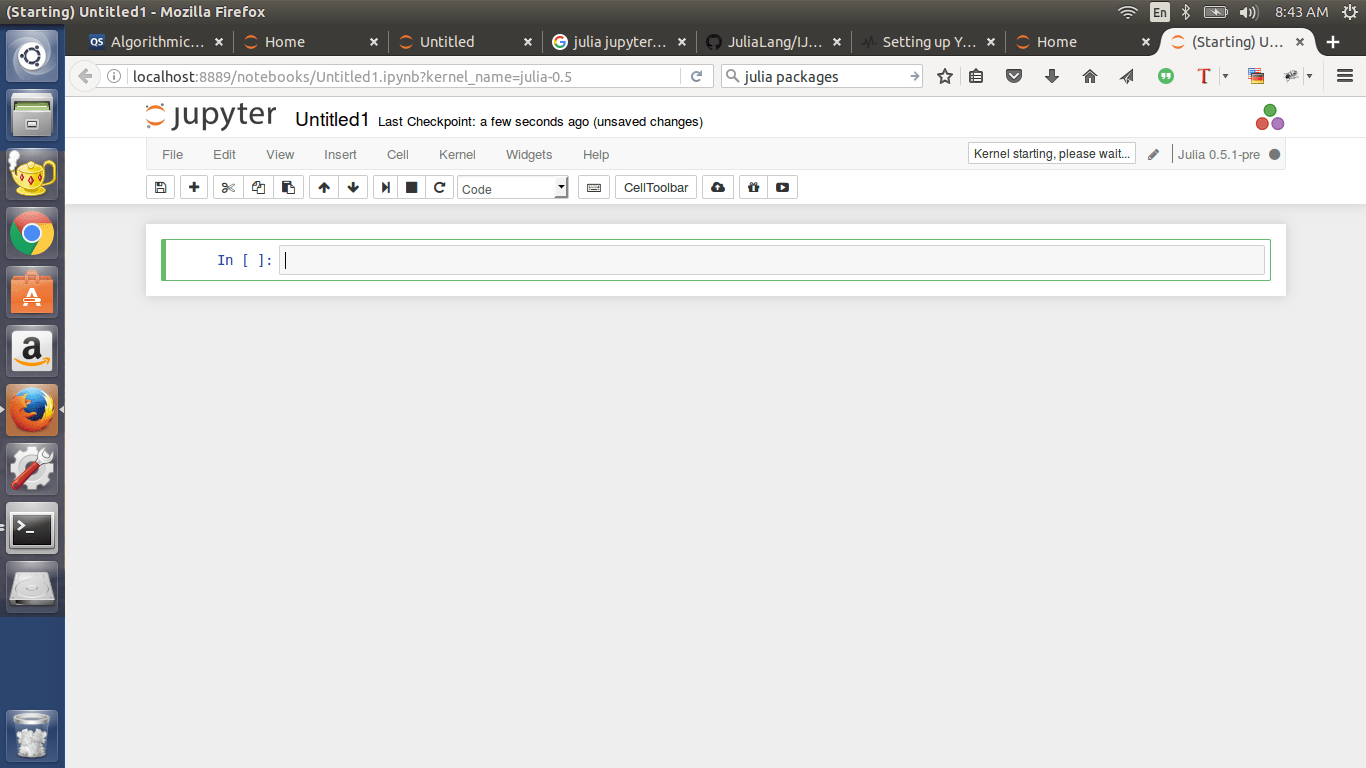The width and height of the screenshot is (1366, 768).
Task: Click the paper plane send icon
Action: [1127, 76]
